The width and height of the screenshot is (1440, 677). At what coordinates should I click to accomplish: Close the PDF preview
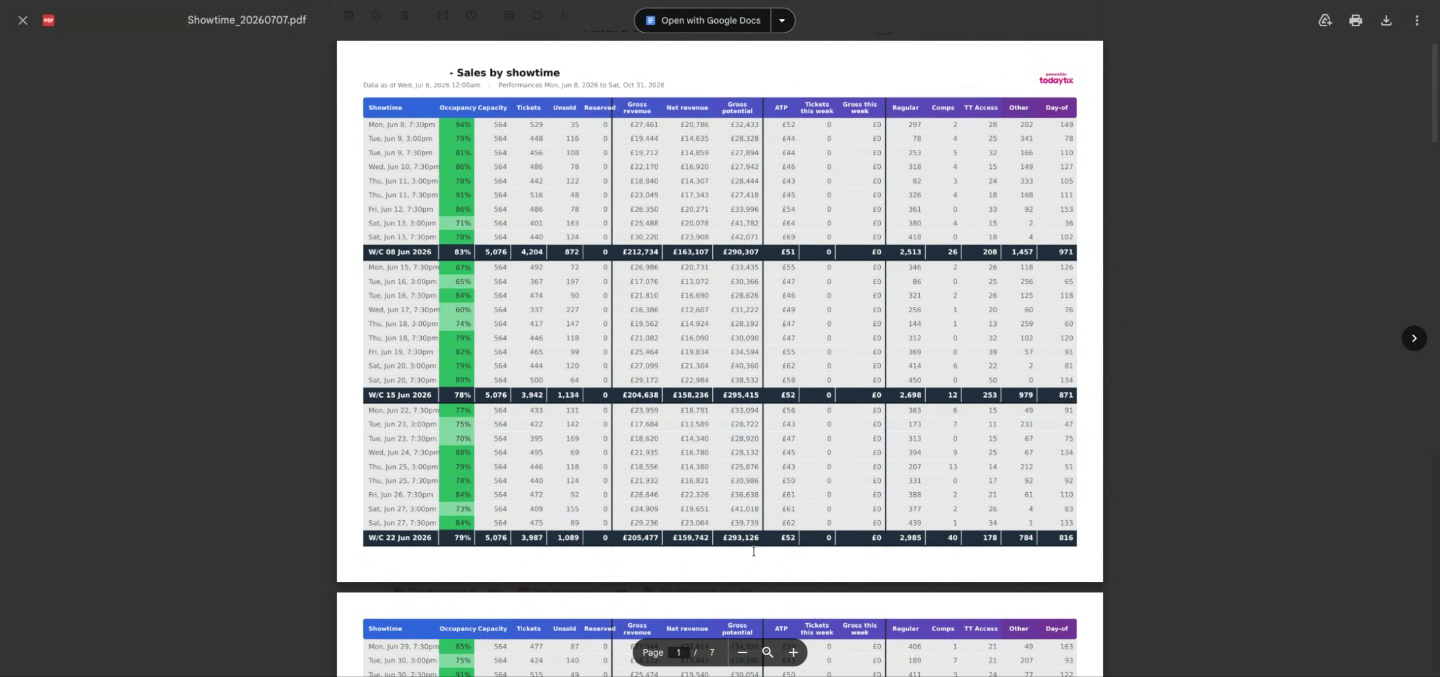pyautogui.click(x=22, y=20)
